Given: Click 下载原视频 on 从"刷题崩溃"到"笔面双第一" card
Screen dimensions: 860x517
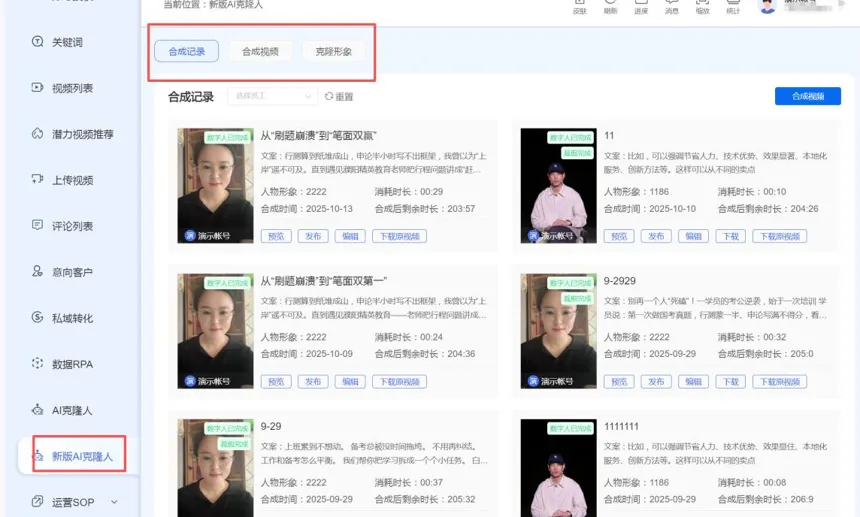Looking at the screenshot, I should coord(400,382).
